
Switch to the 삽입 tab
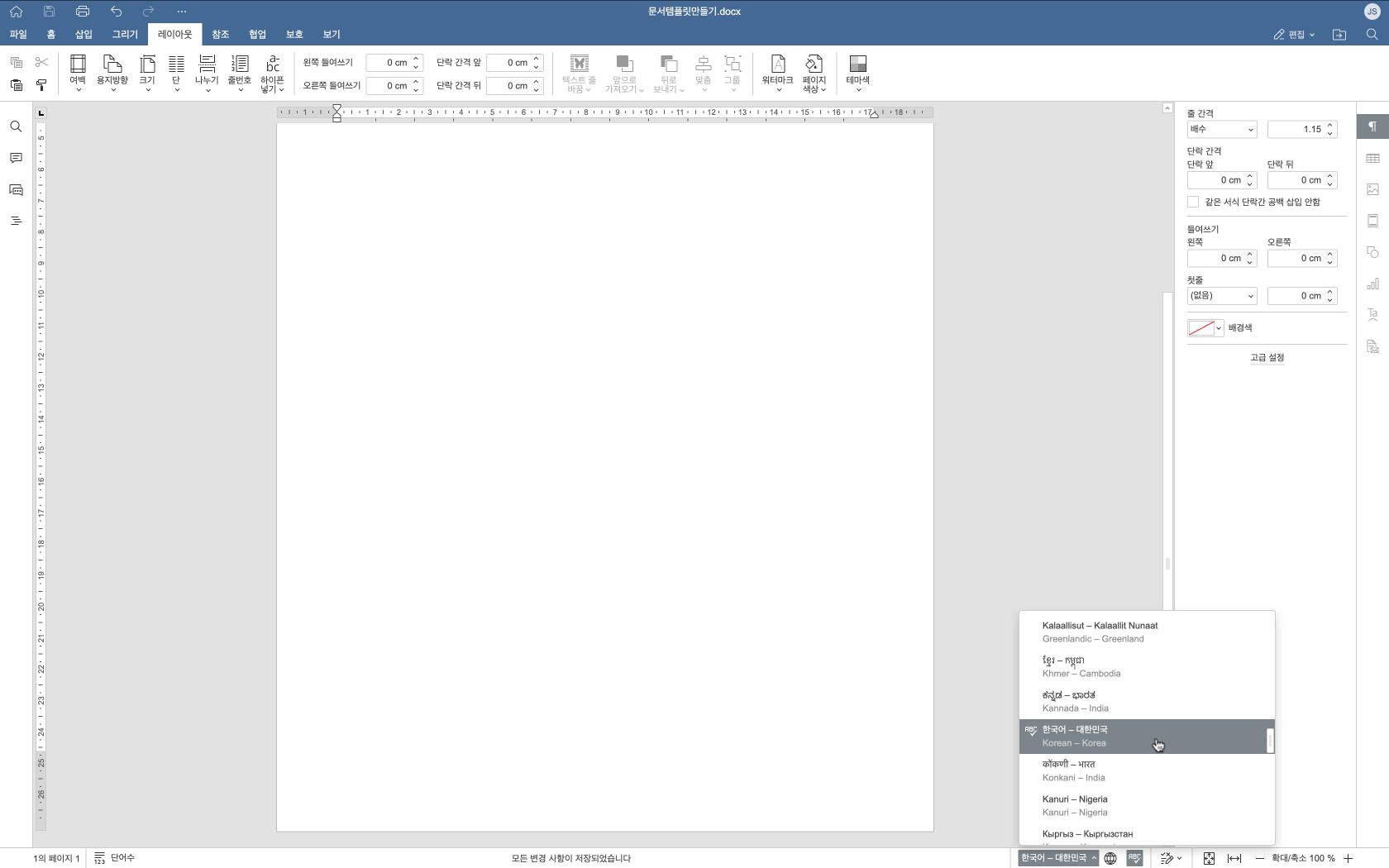click(x=84, y=34)
